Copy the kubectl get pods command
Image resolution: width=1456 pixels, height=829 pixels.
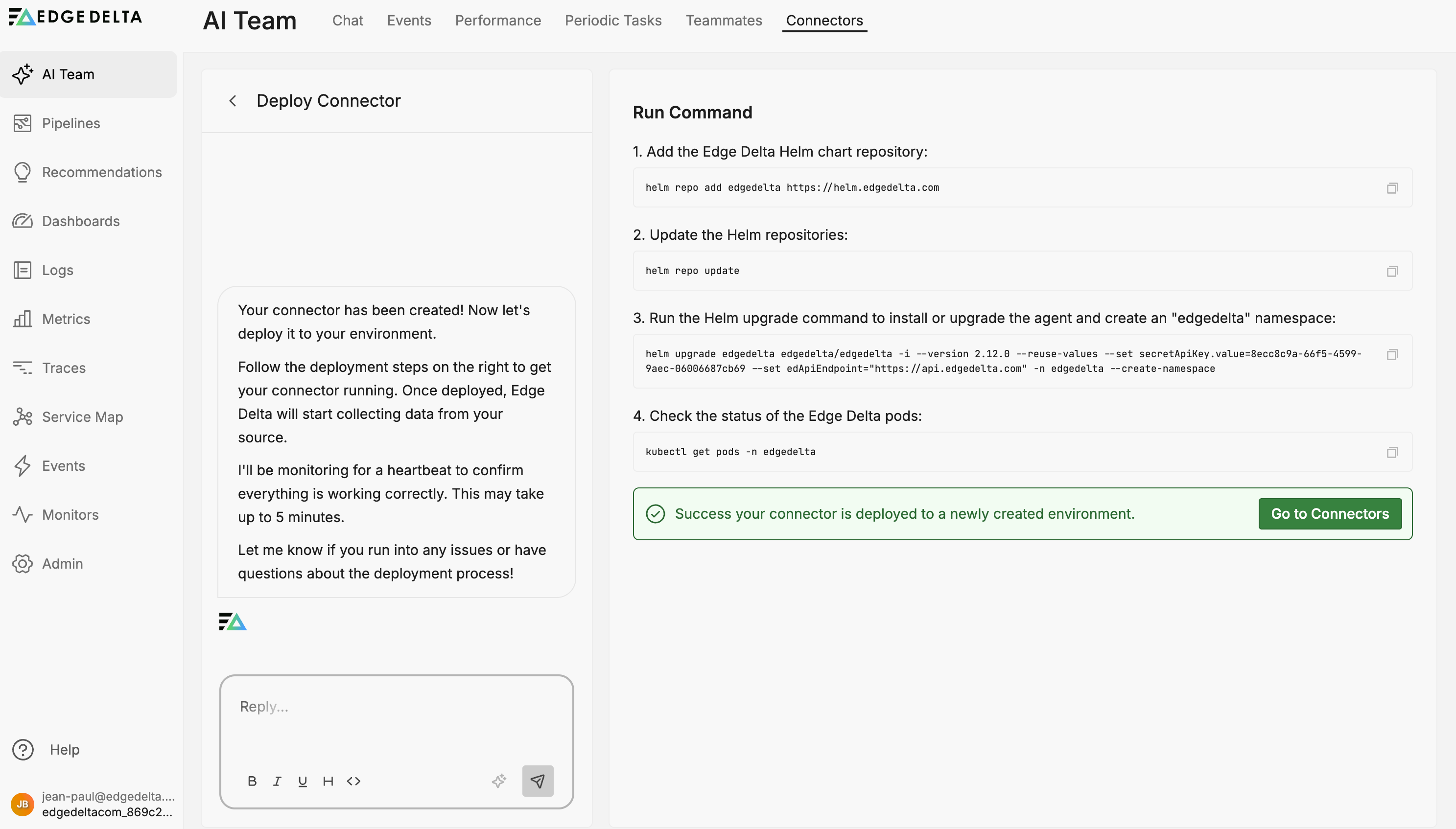[x=1392, y=452]
